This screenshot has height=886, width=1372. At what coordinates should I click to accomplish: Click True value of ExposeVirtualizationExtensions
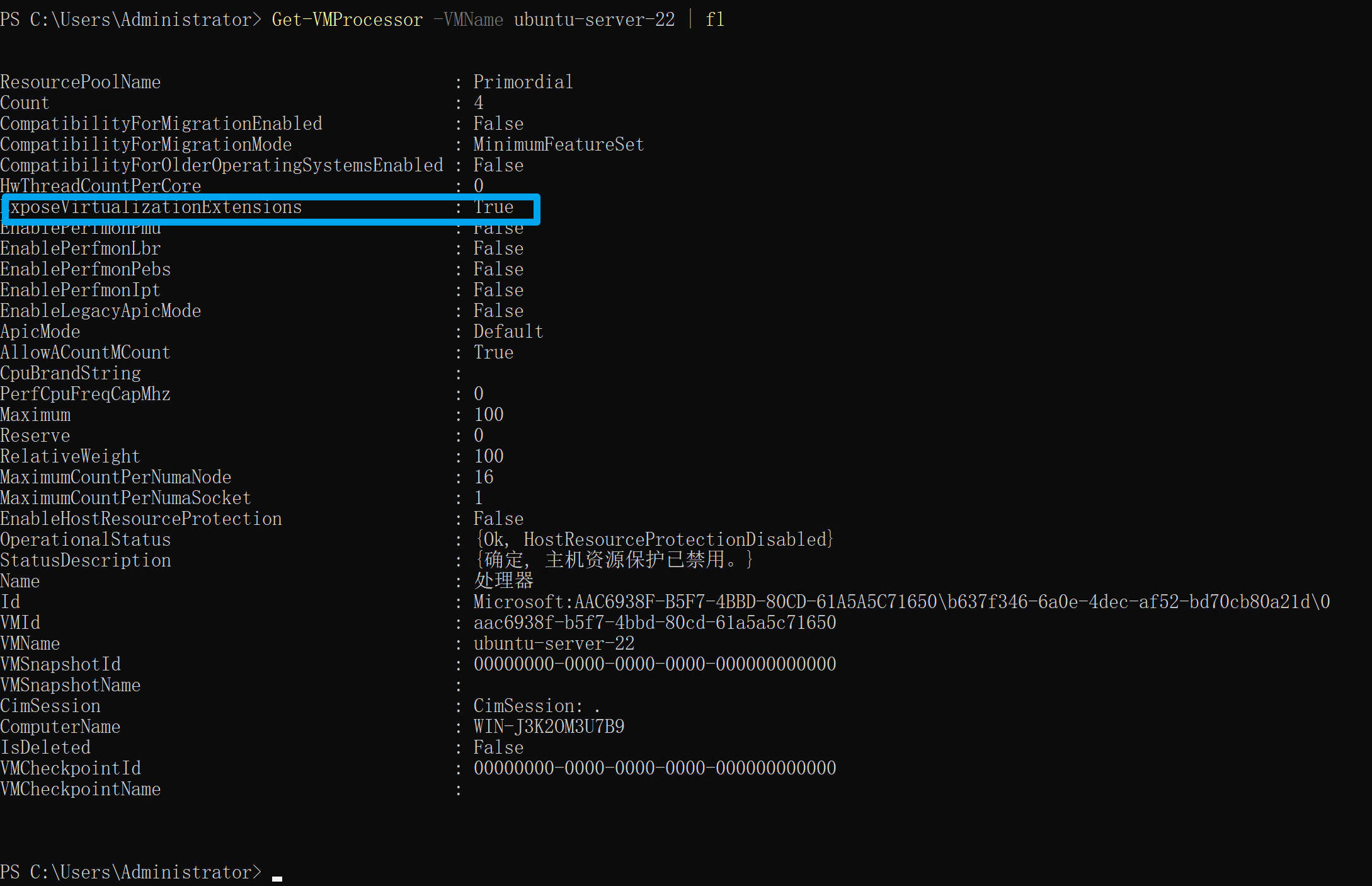click(493, 207)
